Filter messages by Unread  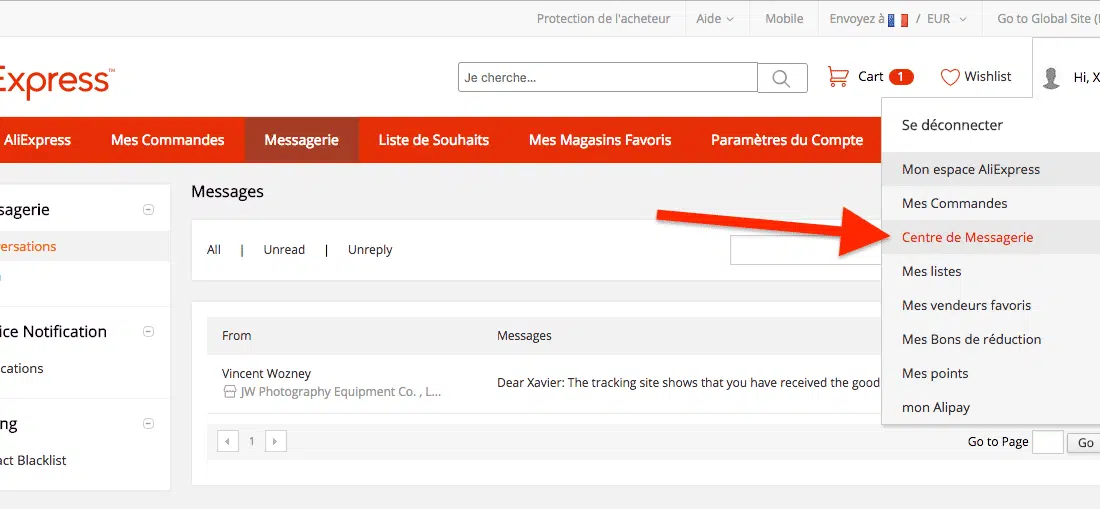(x=284, y=250)
